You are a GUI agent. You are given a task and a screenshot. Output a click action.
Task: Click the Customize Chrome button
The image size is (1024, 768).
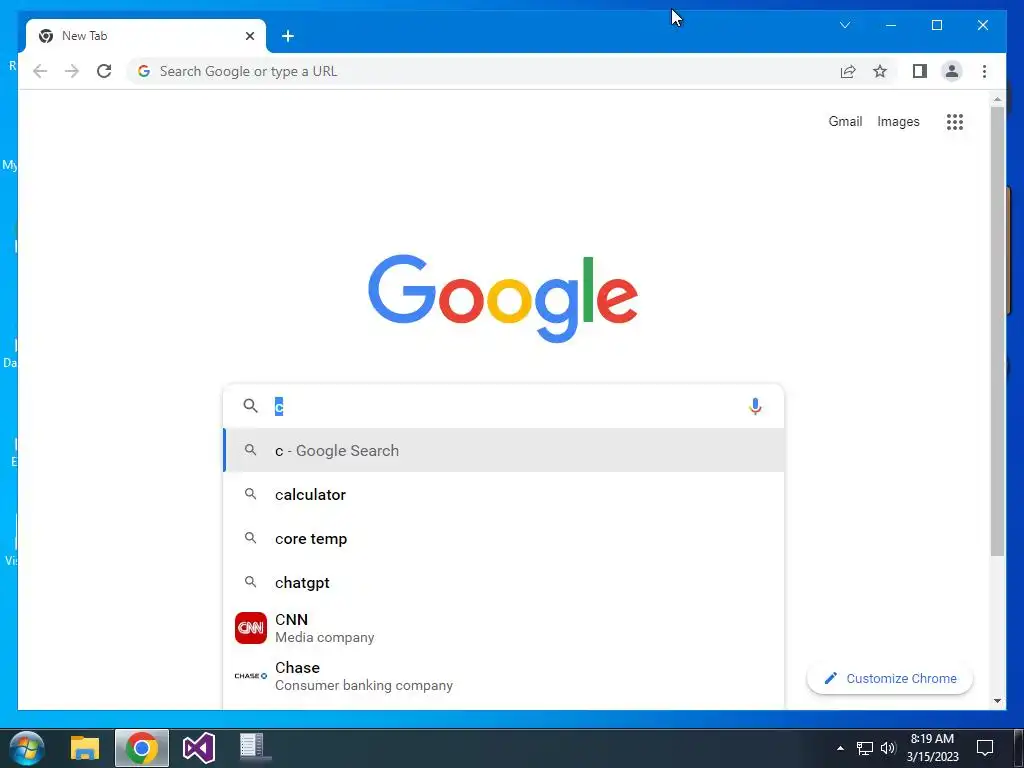click(890, 679)
